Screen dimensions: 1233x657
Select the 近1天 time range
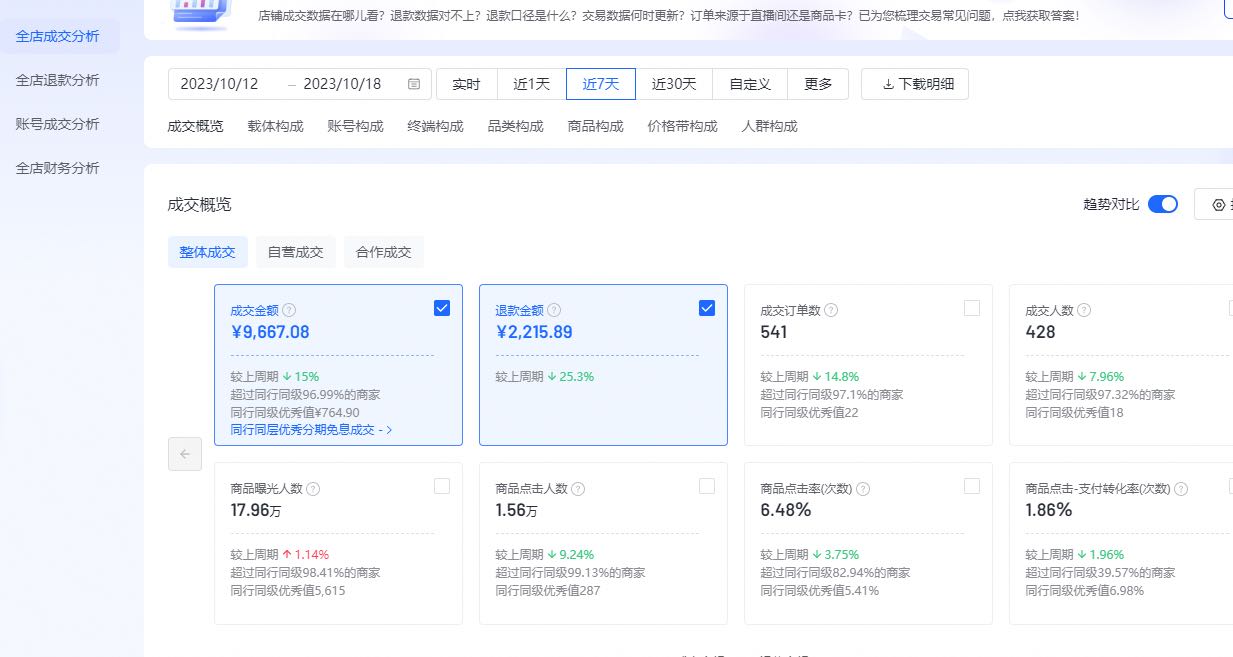point(532,84)
